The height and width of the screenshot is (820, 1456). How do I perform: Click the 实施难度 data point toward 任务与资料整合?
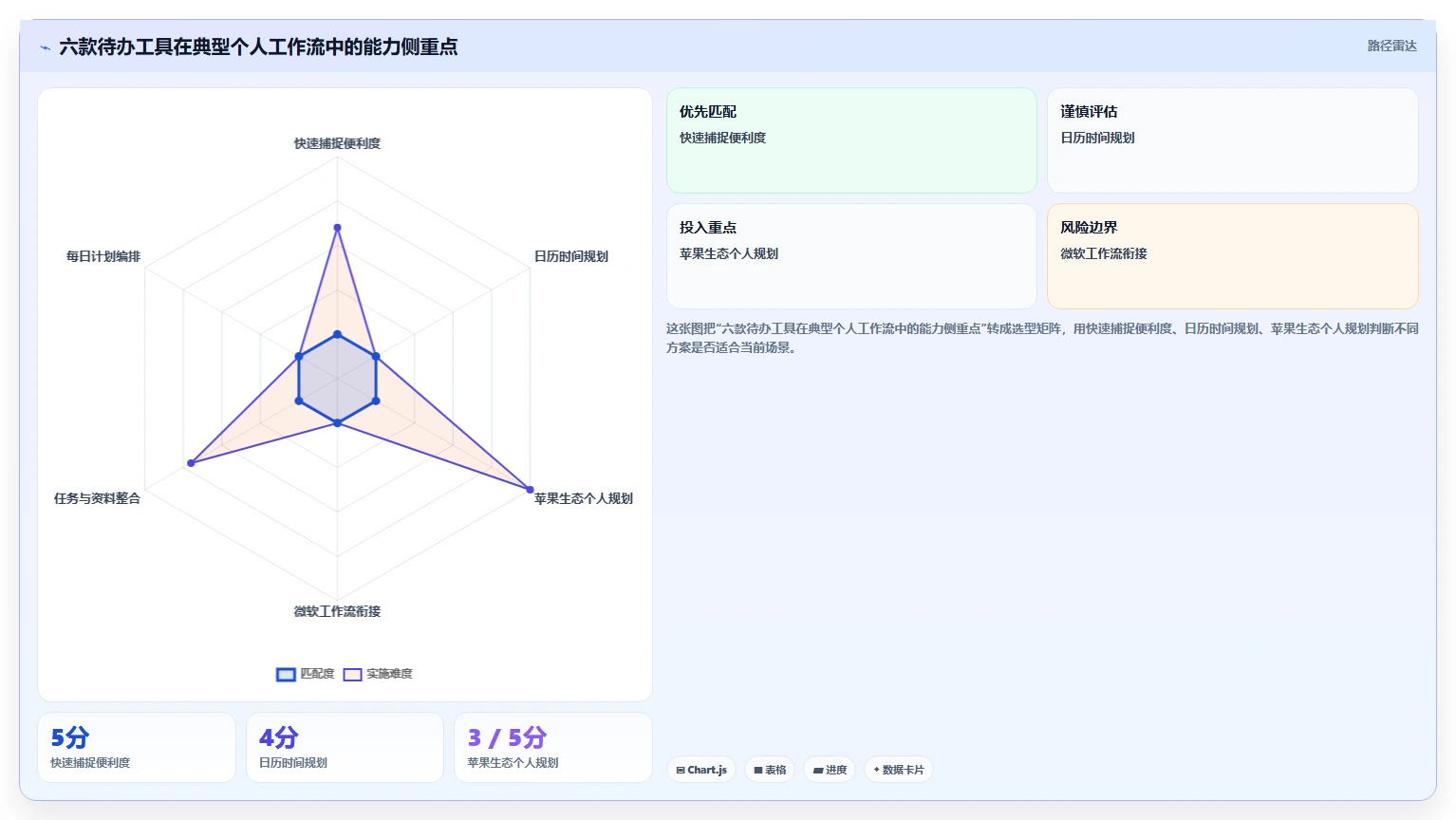191,463
